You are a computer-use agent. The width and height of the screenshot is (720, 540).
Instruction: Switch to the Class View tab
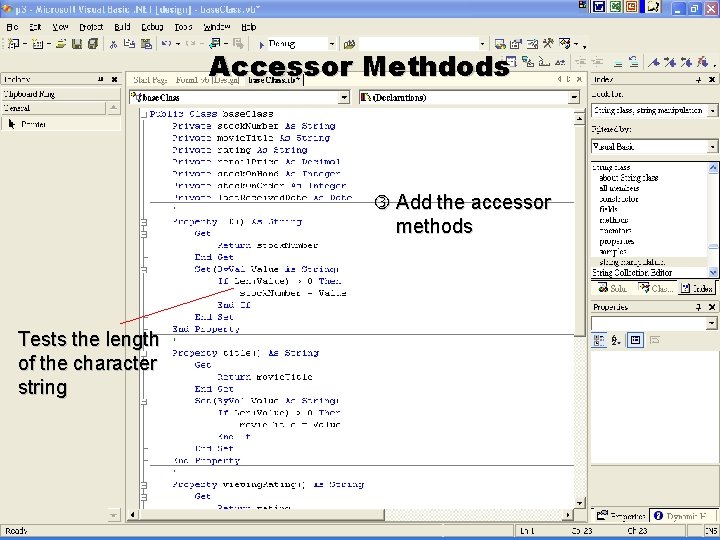pyautogui.click(x=656, y=288)
